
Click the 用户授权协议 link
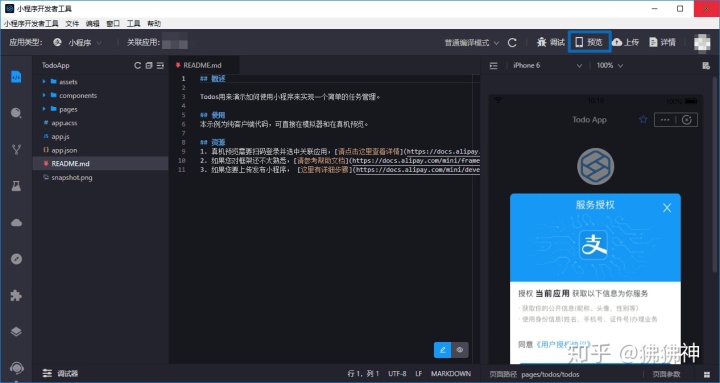[563, 344]
